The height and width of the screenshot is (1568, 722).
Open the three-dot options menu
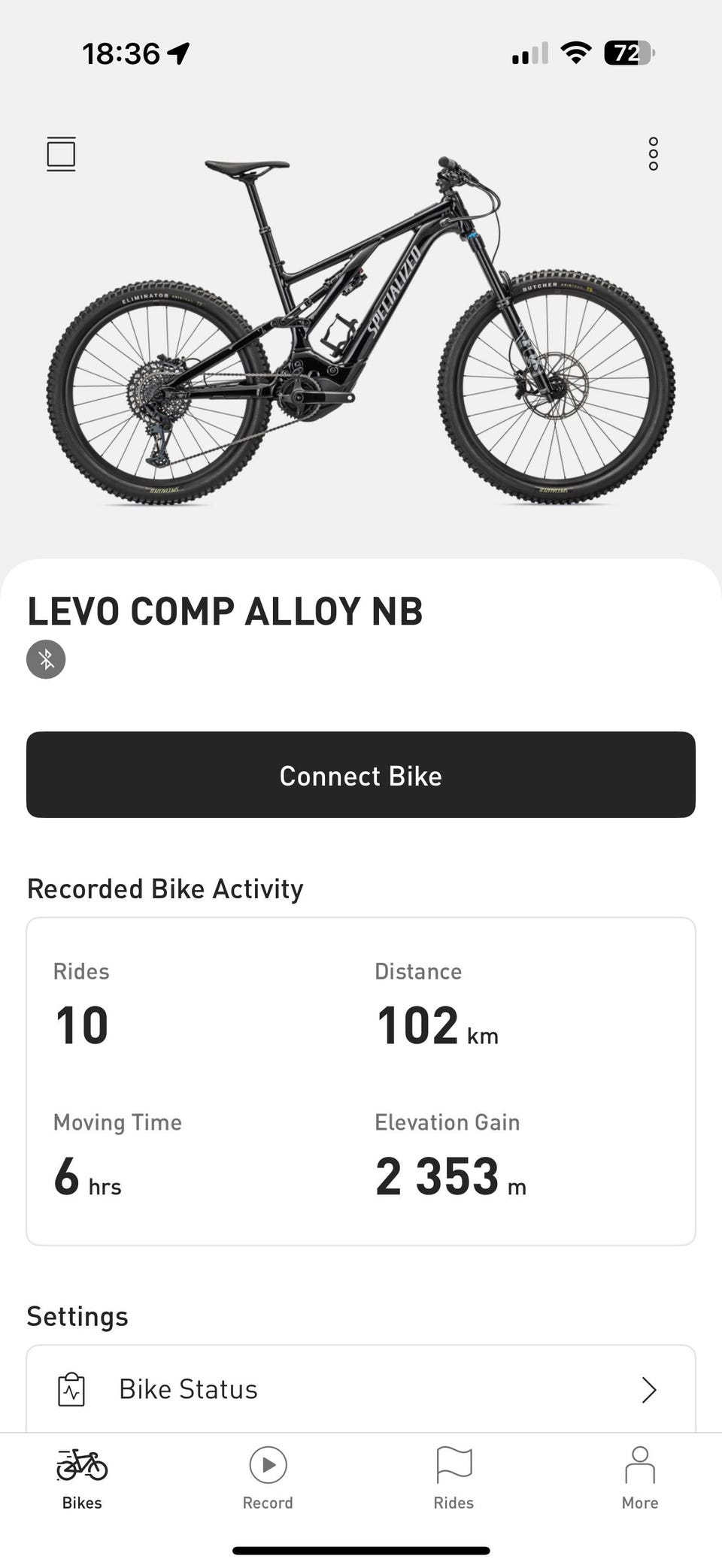[653, 154]
